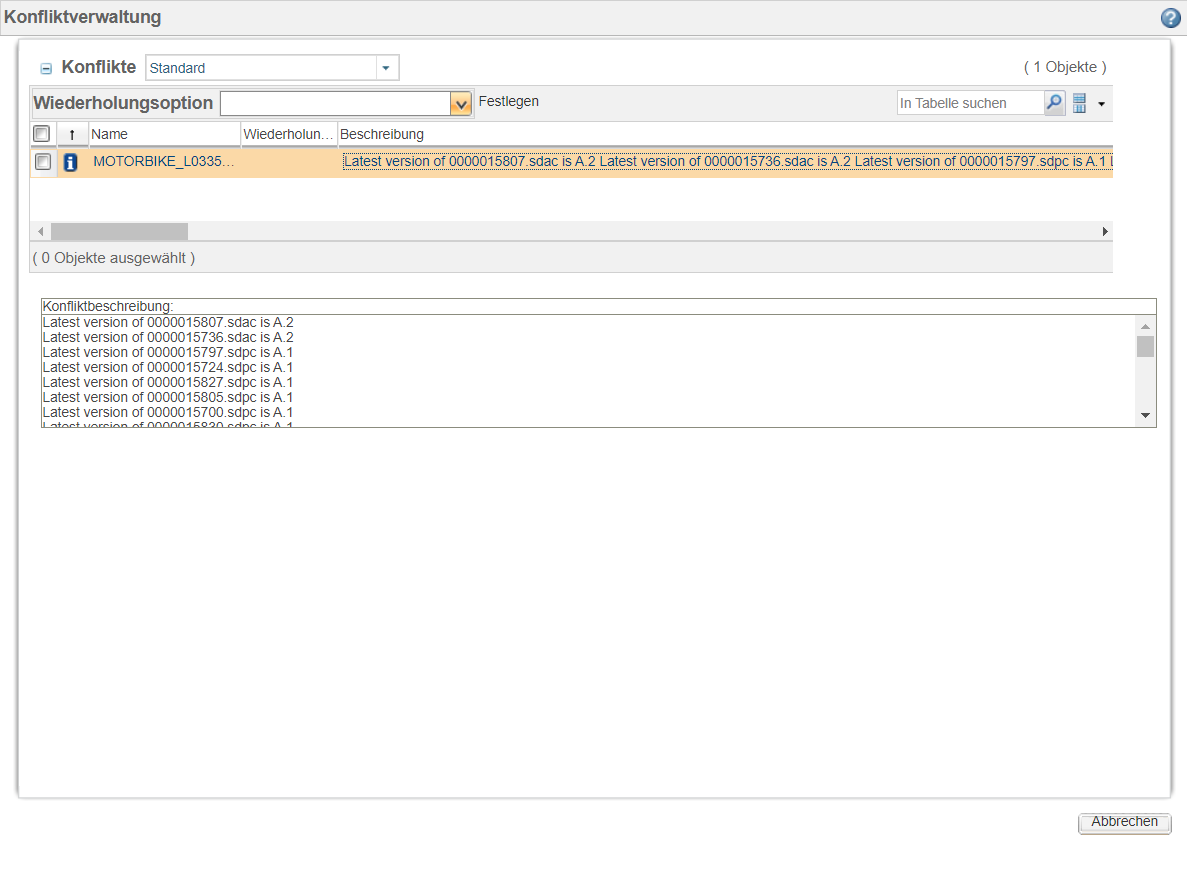Click the table scroll-left arrow
The image size is (1187, 875).
tap(41, 231)
